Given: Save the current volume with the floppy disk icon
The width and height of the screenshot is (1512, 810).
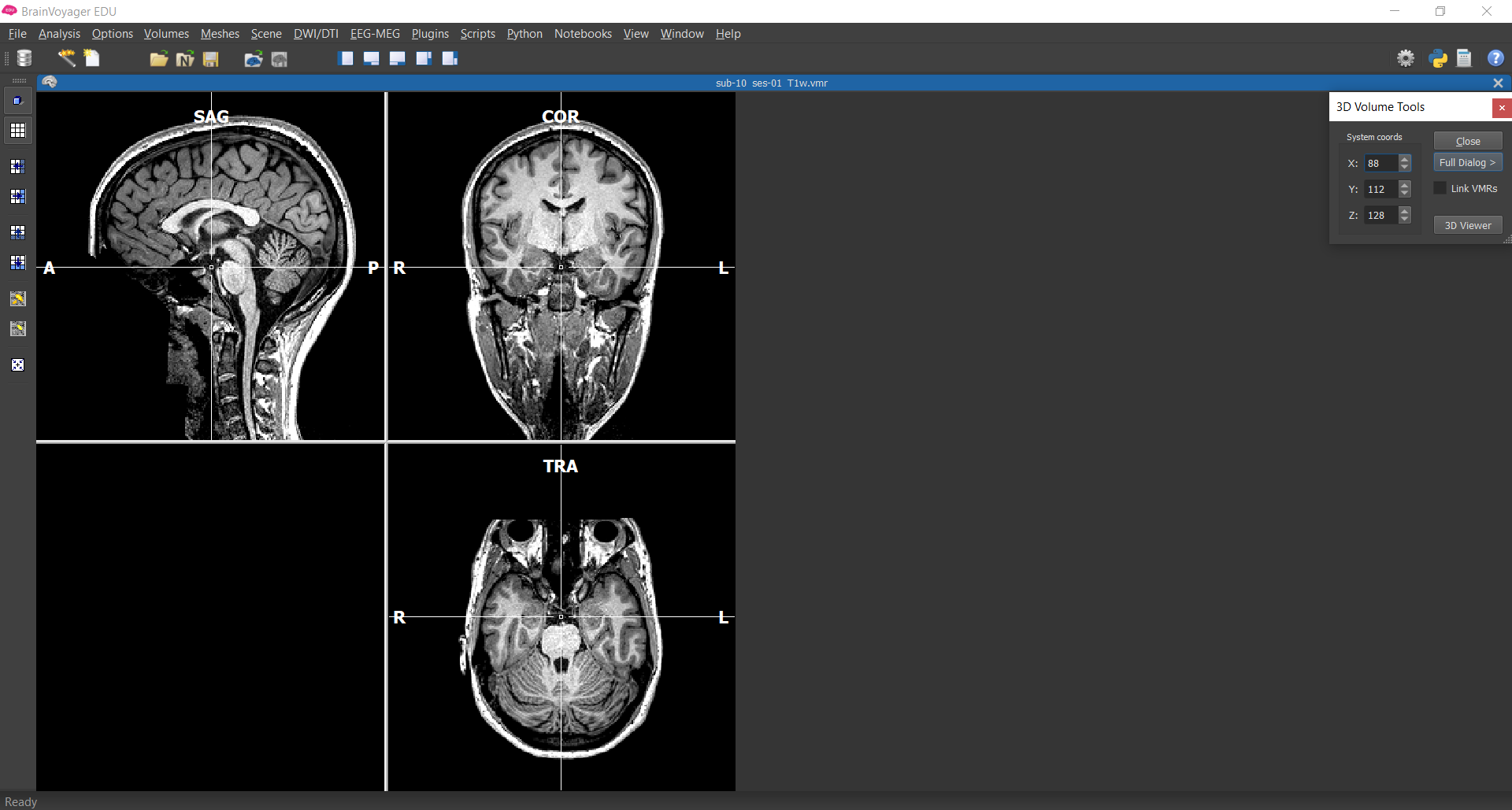Looking at the screenshot, I should (210, 59).
